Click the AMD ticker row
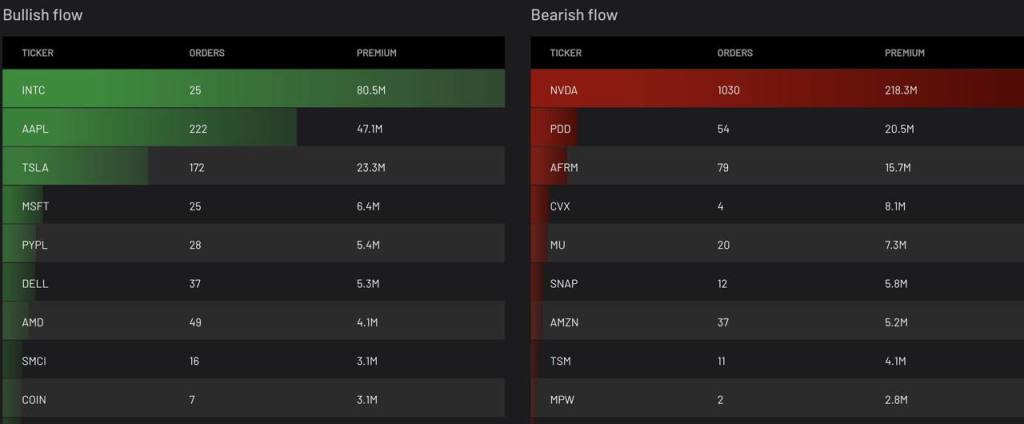1024x424 pixels. [x=33, y=322]
